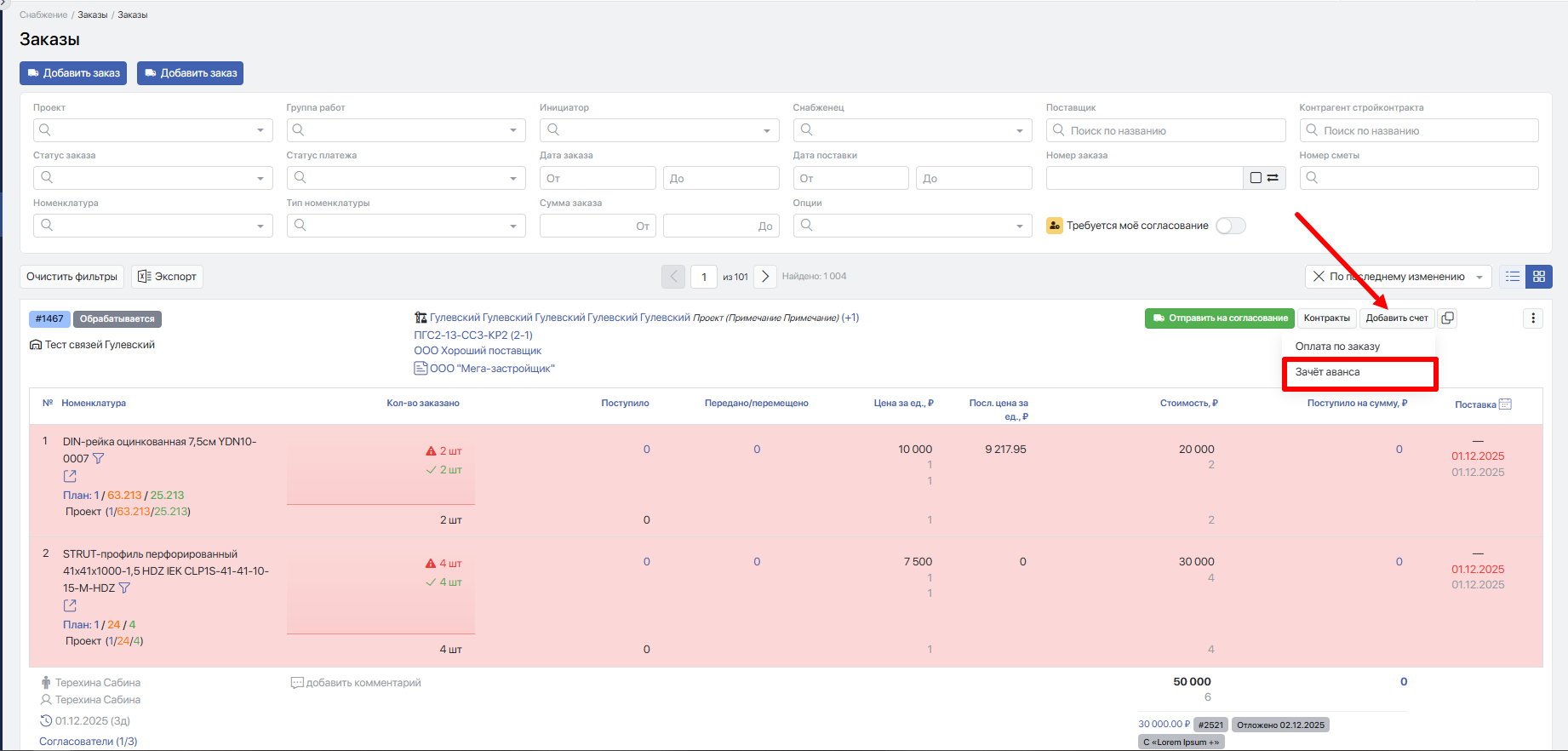Toggle Требуется моё согласование switch
1568x751 pixels.
(x=1231, y=226)
